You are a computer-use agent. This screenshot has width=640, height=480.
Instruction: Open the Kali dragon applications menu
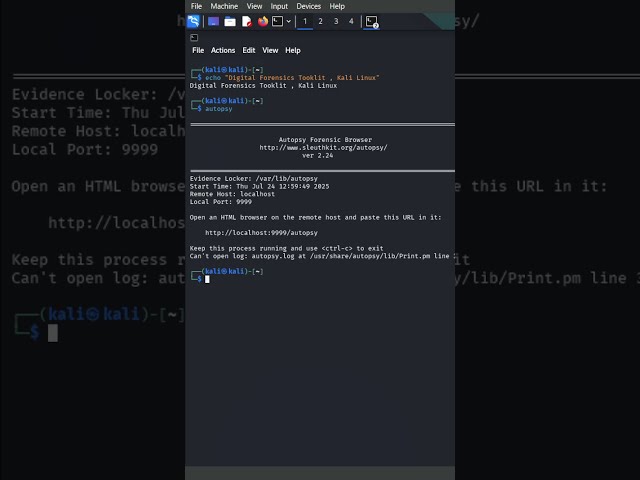pyautogui.click(x=193, y=21)
